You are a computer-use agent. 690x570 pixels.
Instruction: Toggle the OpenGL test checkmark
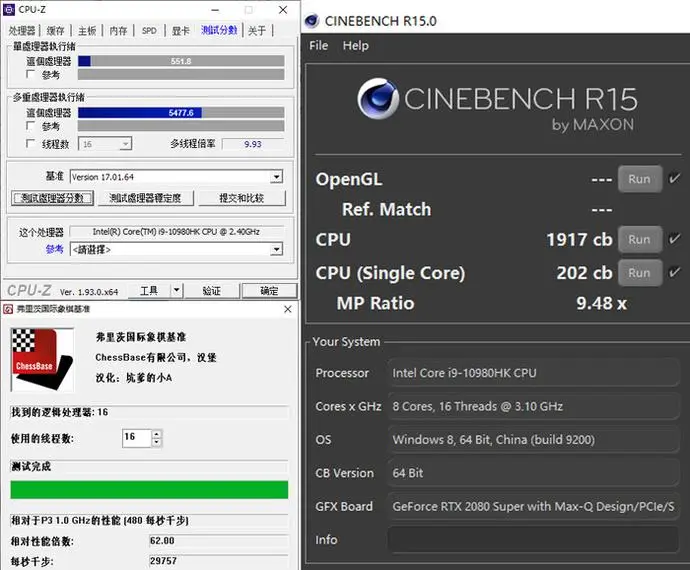pyautogui.click(x=674, y=179)
